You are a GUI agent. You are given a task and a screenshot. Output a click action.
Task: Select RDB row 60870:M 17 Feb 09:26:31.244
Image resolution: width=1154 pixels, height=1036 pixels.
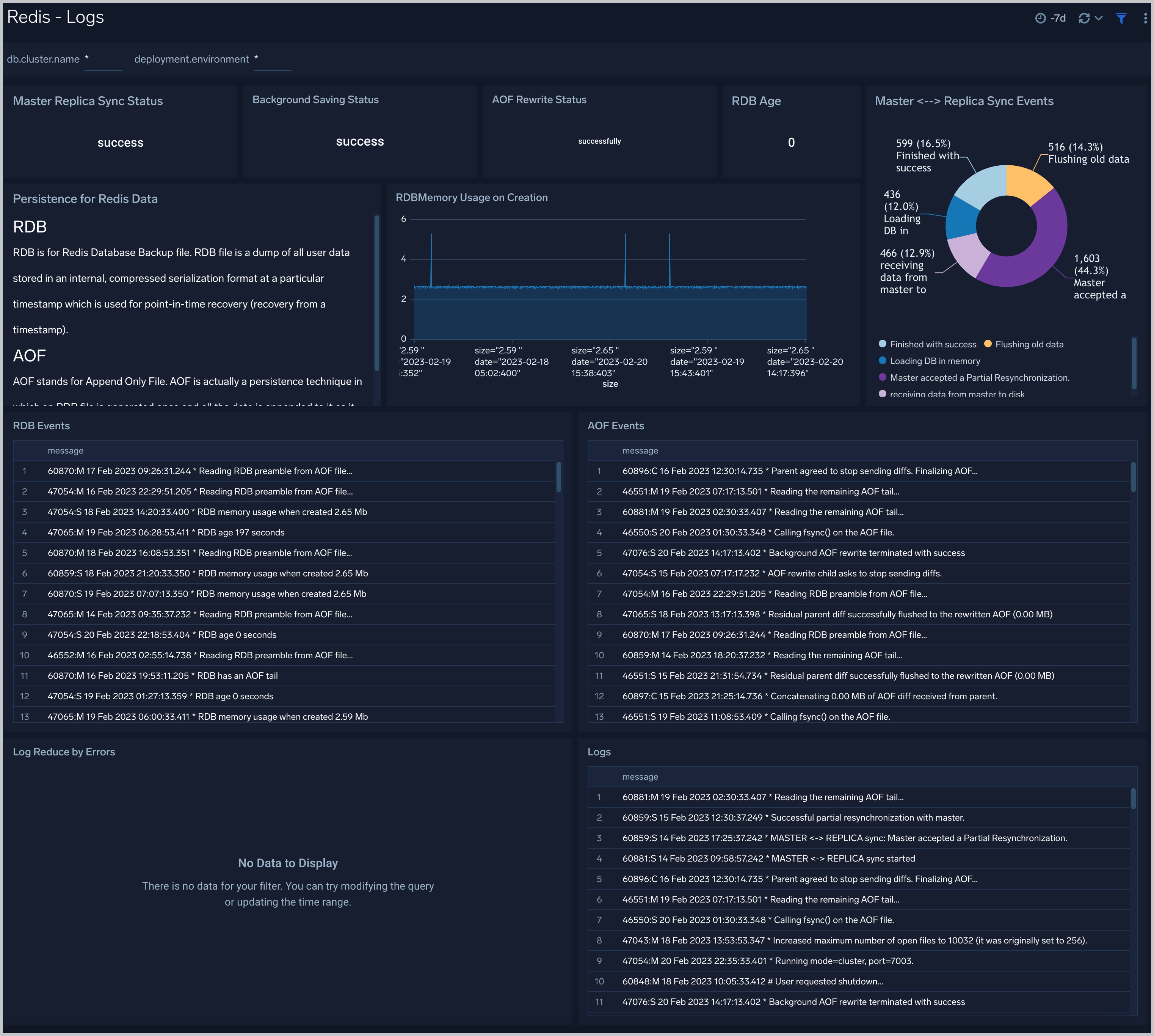tap(284, 471)
